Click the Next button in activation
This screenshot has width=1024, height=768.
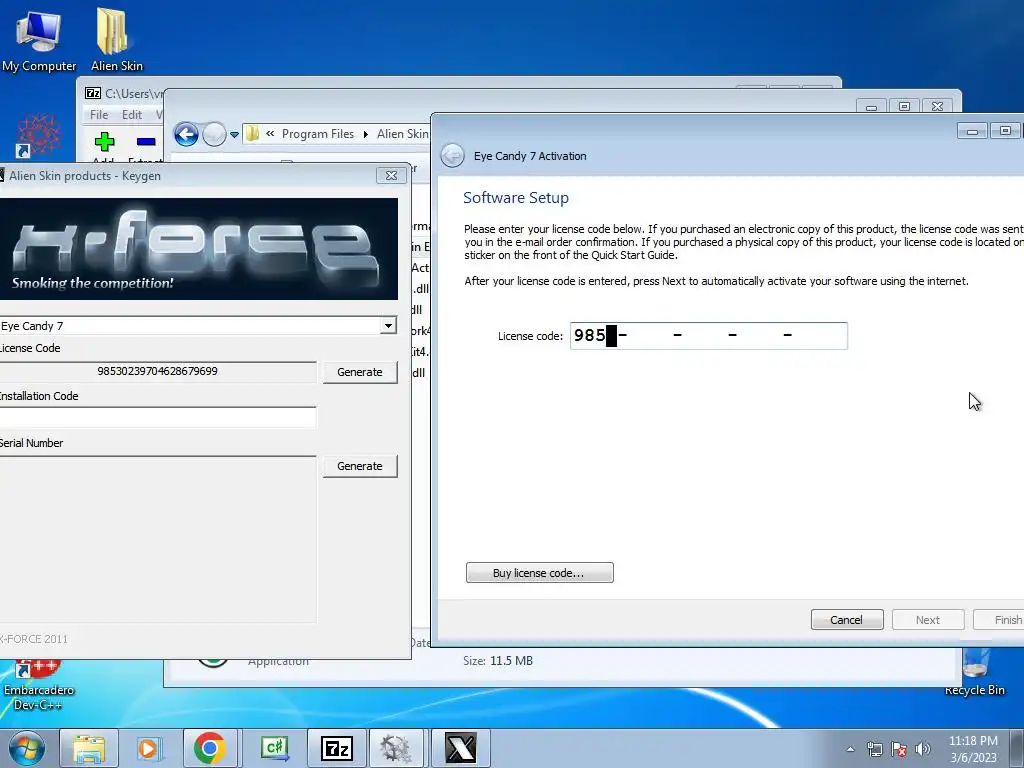[x=927, y=620]
